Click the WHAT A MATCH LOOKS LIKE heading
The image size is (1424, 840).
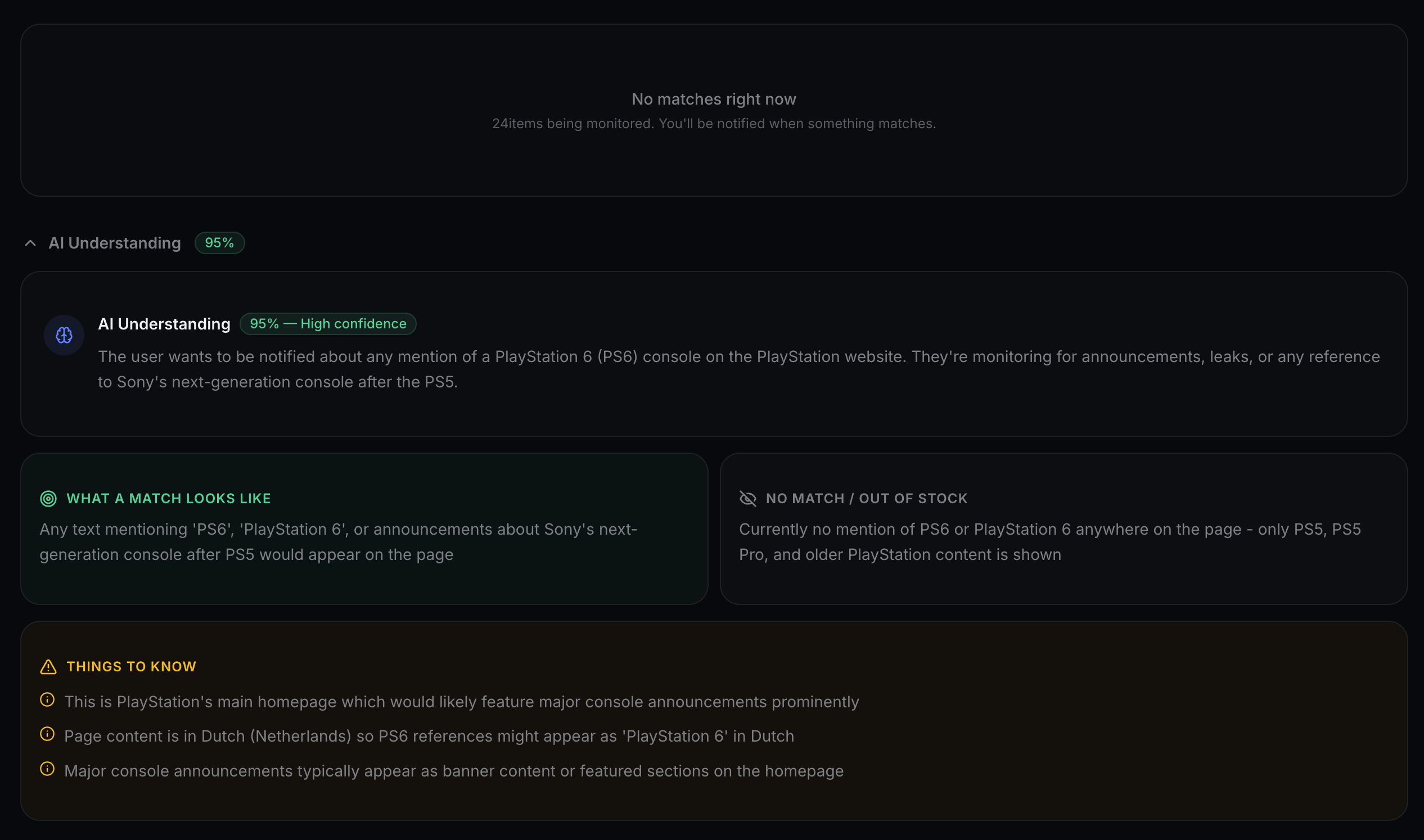[x=169, y=499]
